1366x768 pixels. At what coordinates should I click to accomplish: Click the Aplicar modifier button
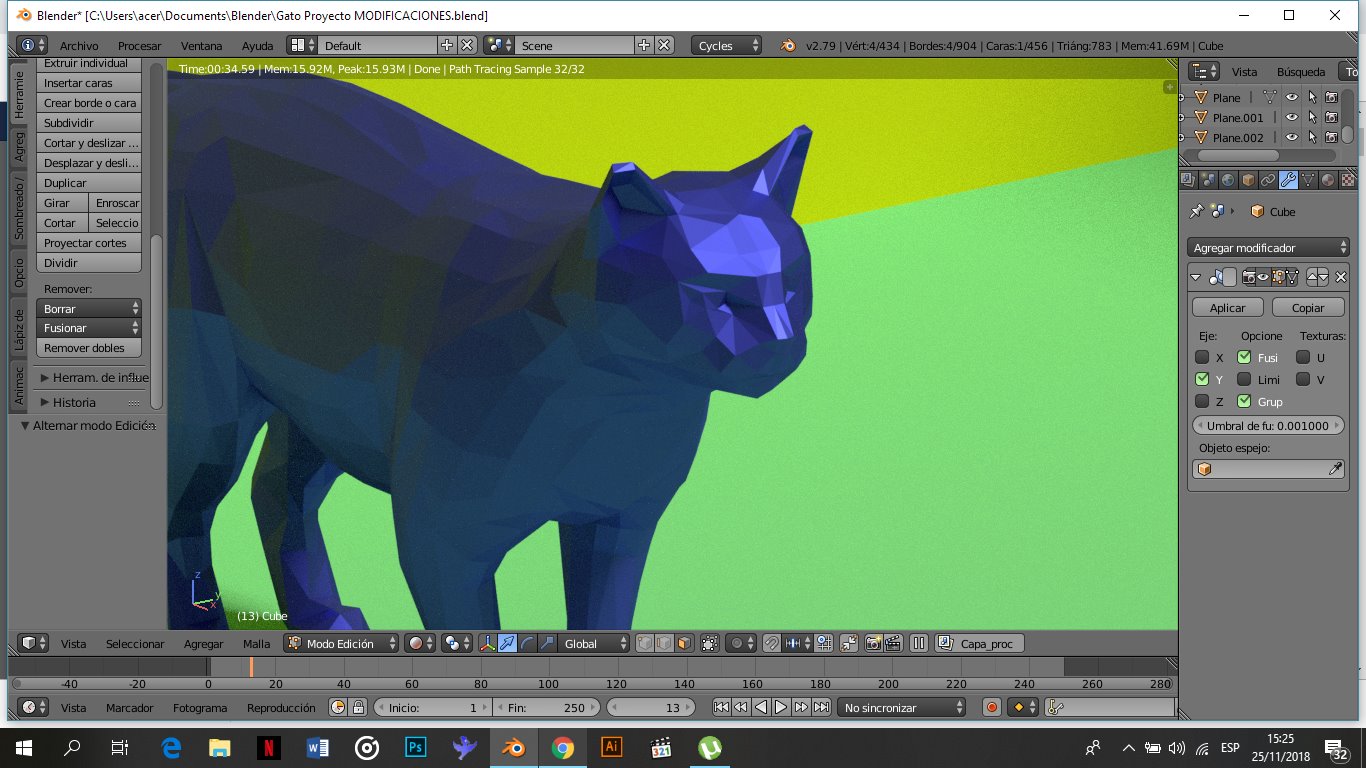[x=1227, y=308]
